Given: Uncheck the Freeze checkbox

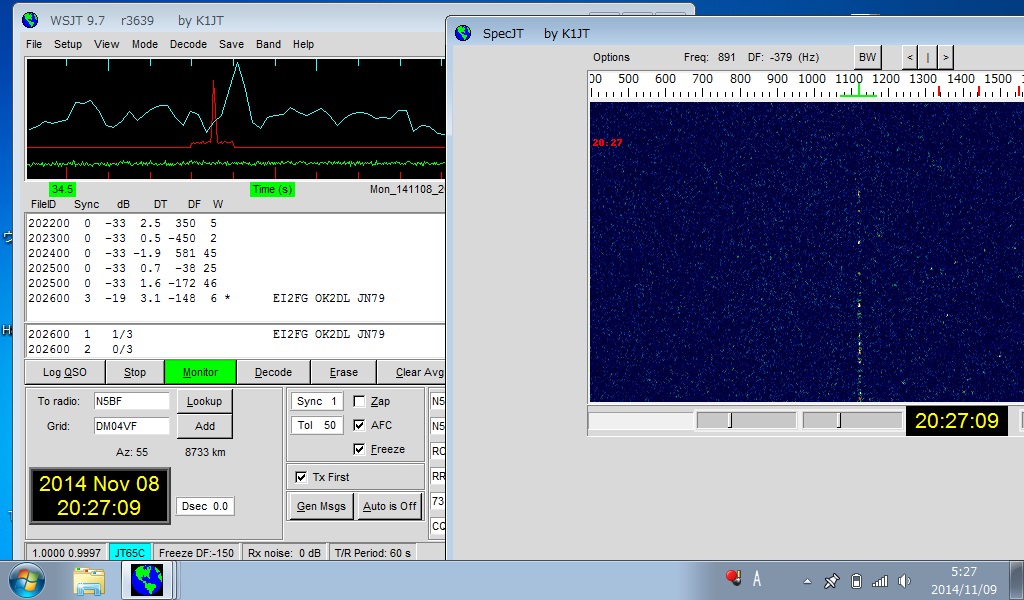Looking at the screenshot, I should [x=359, y=449].
